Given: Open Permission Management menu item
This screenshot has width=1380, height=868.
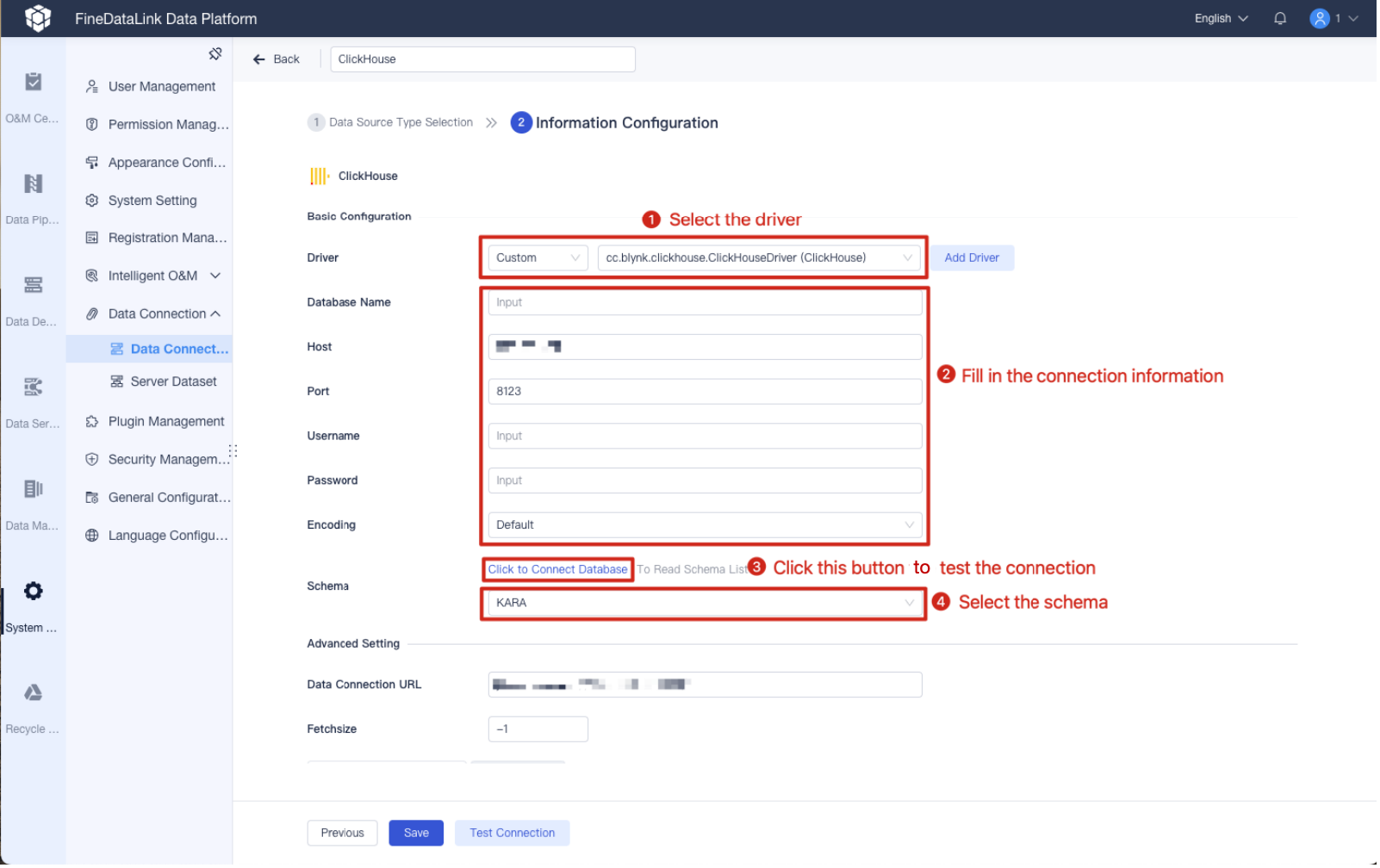Looking at the screenshot, I should [x=159, y=125].
